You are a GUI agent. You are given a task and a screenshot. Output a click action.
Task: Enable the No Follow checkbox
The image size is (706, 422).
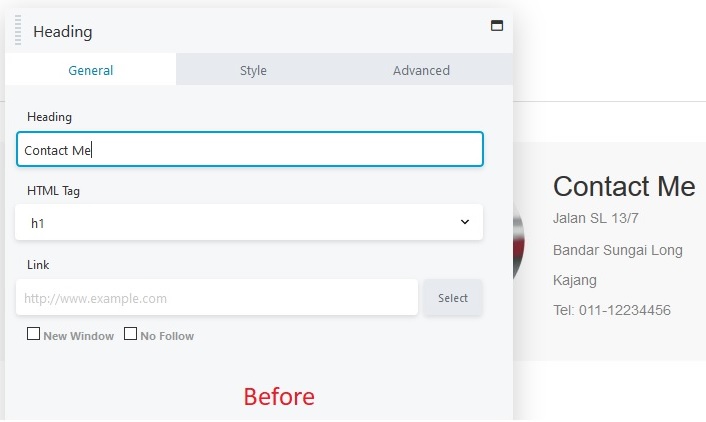click(130, 334)
